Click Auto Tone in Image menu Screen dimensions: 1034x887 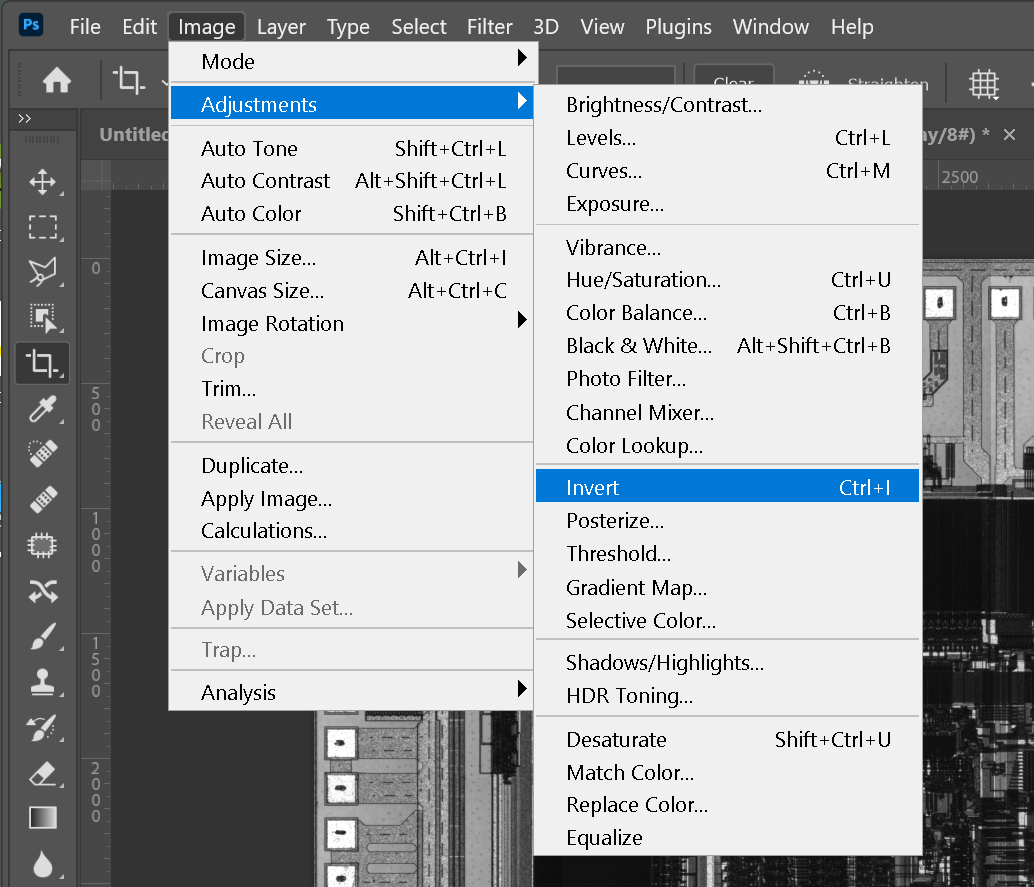pos(353,148)
